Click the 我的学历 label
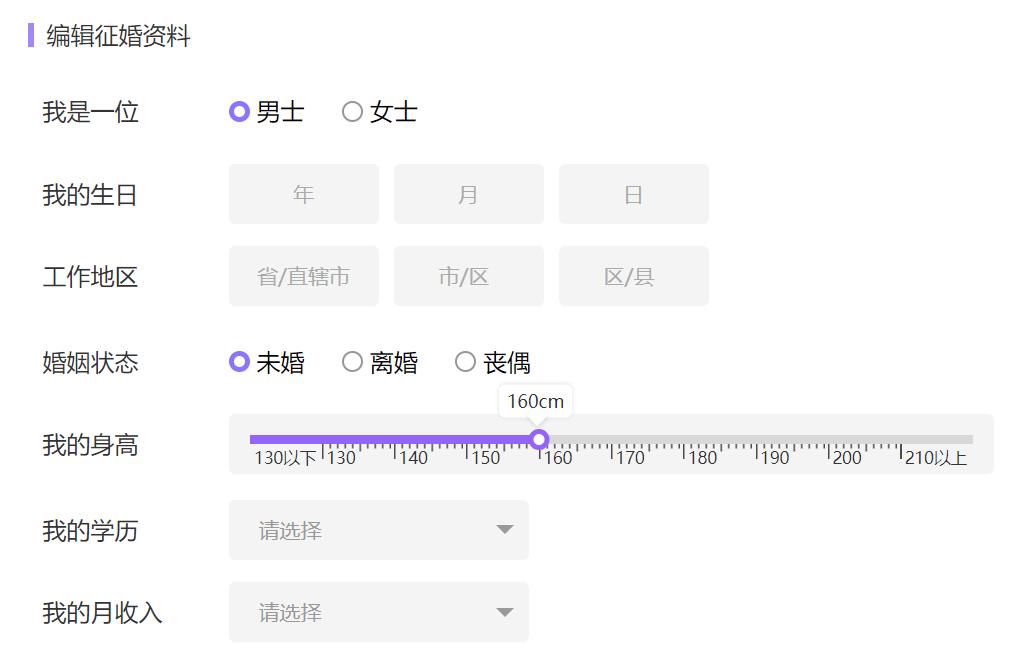Screen dimensions: 1028x662 [x=90, y=531]
